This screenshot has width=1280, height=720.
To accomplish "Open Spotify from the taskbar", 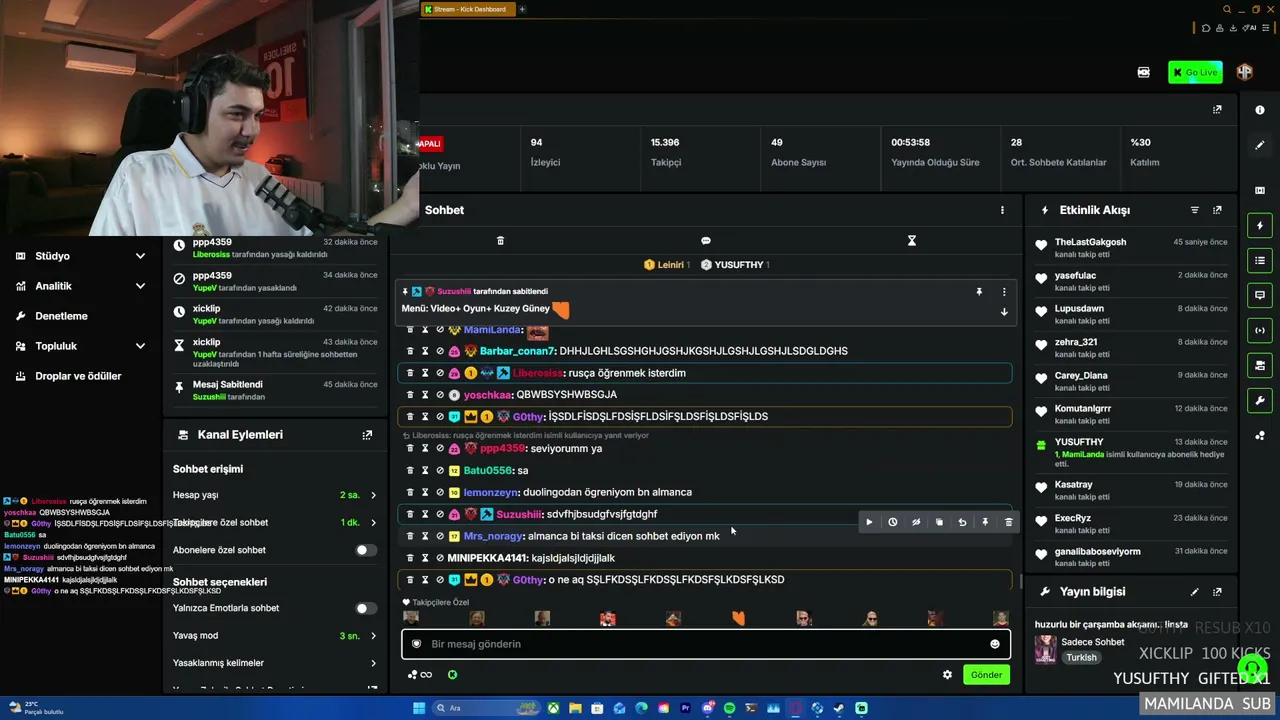I will coord(729,708).
